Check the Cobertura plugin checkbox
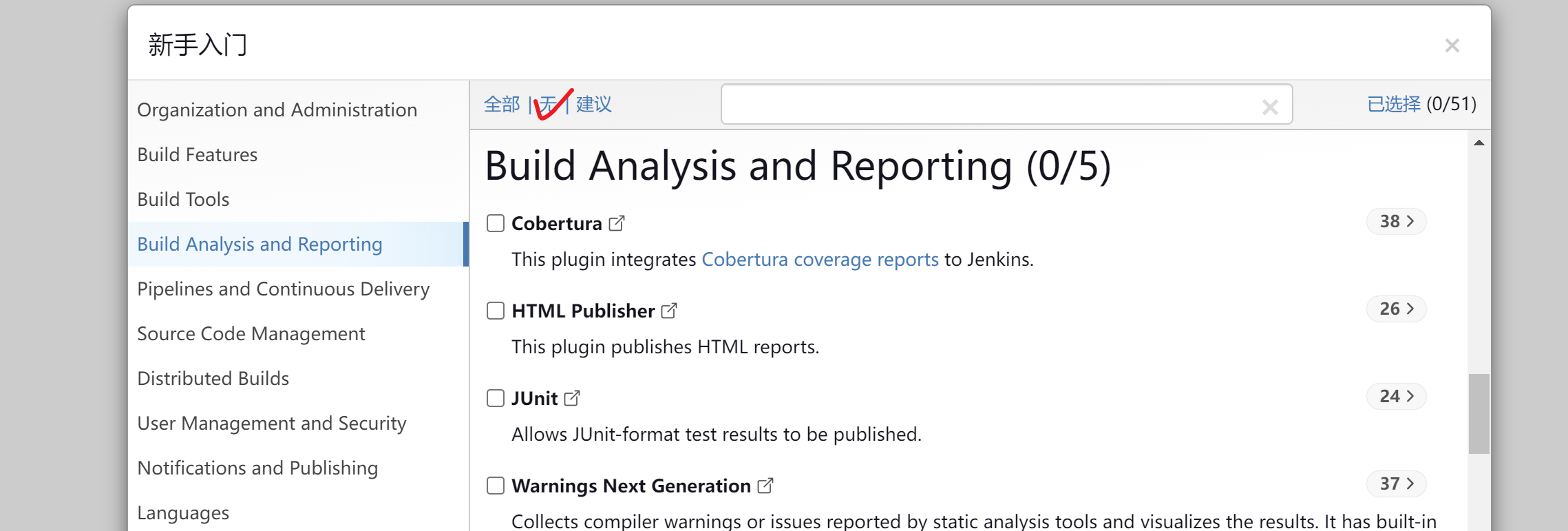This screenshot has height=531, width=1568. point(496,223)
